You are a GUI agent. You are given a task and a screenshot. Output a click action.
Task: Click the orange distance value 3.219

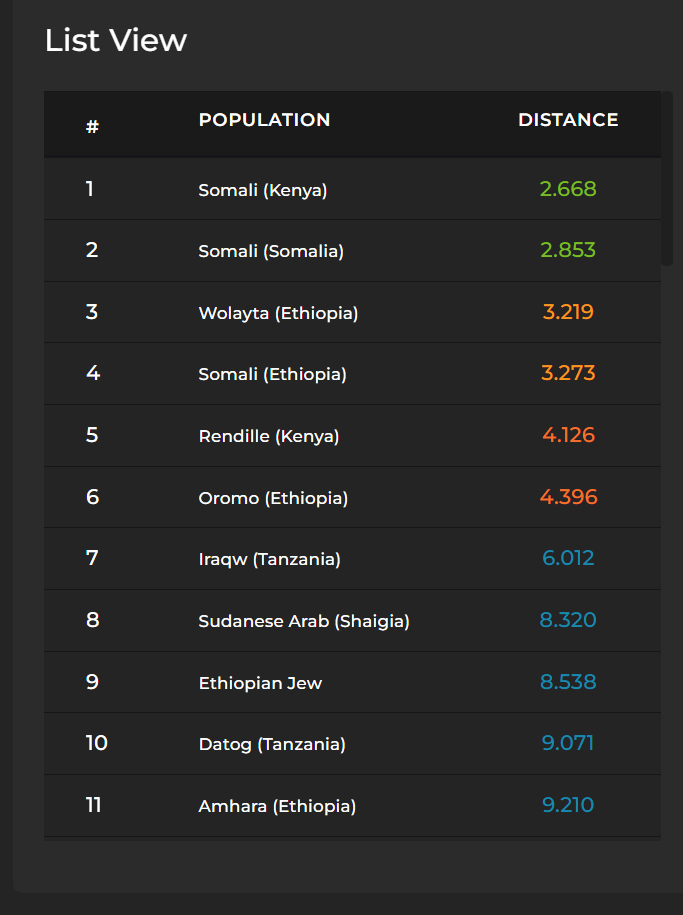(568, 312)
